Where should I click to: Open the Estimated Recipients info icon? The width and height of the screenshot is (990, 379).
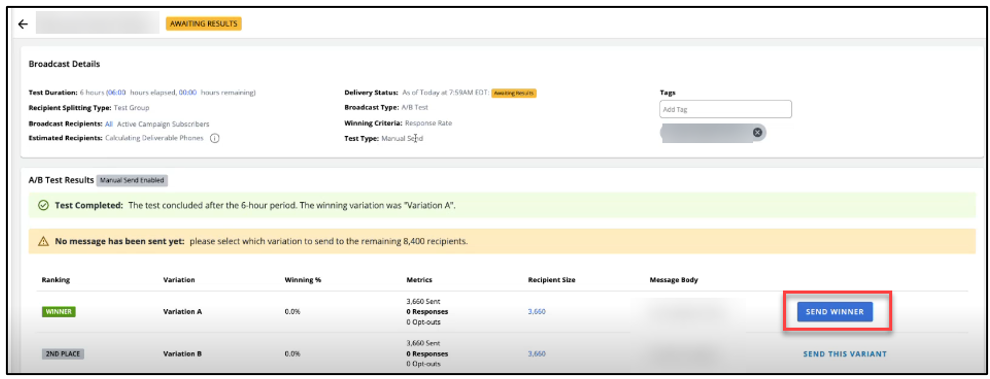[215, 138]
